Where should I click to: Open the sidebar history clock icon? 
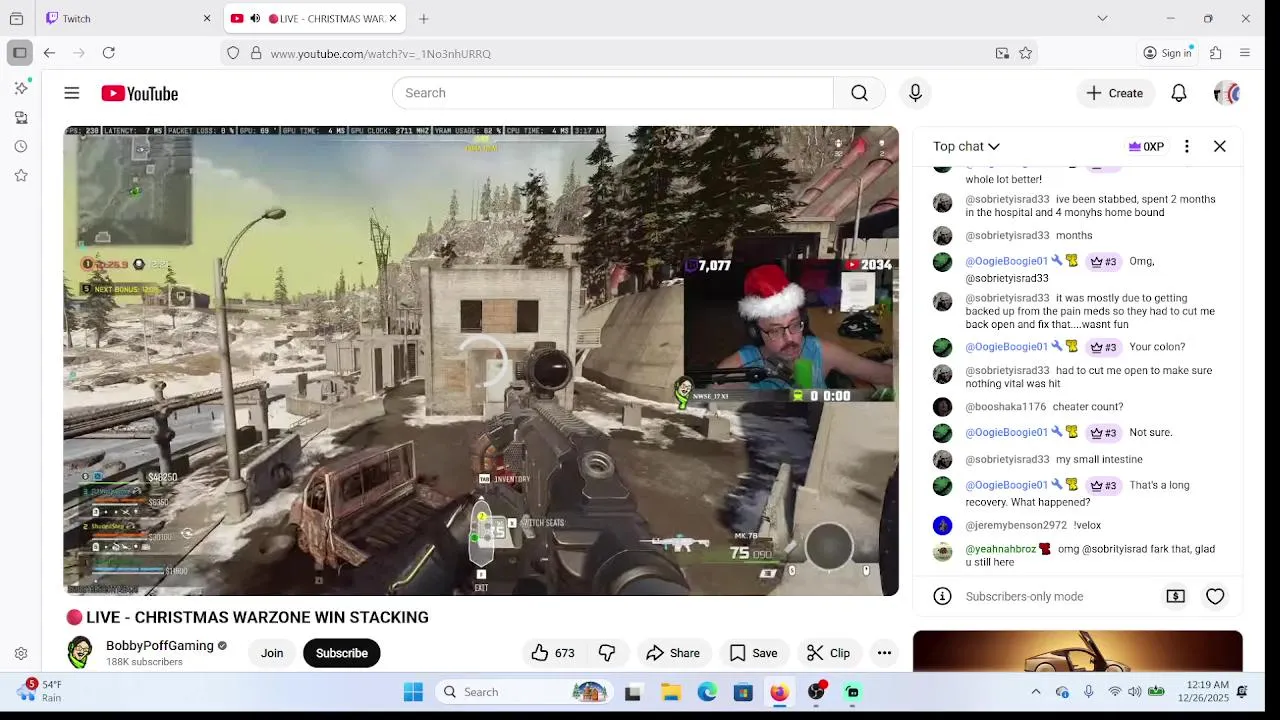click(21, 146)
